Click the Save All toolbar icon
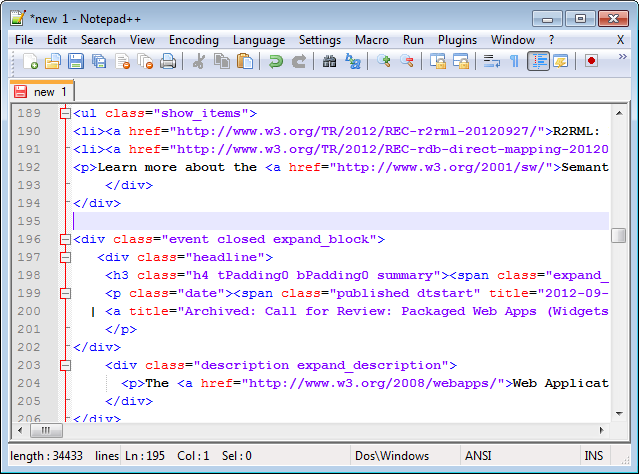The height and width of the screenshot is (474, 639). 99,62
